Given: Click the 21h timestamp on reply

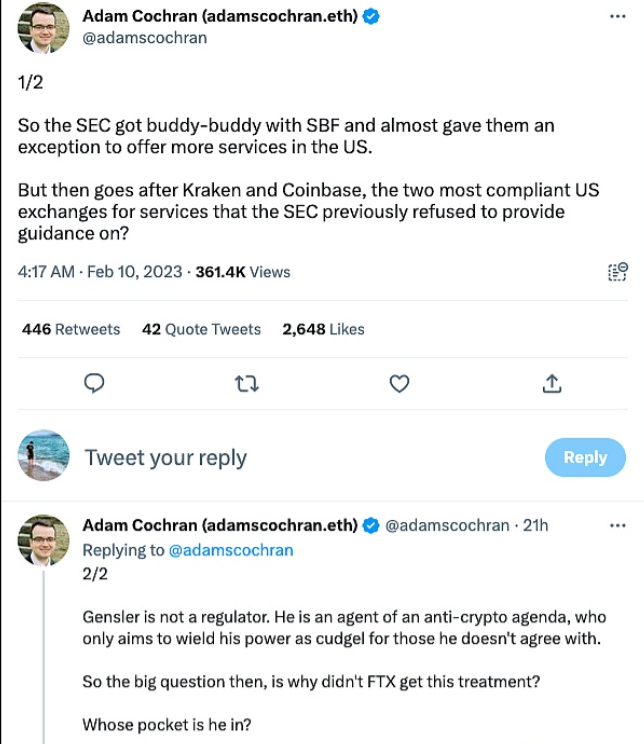Looking at the screenshot, I should point(534,525).
